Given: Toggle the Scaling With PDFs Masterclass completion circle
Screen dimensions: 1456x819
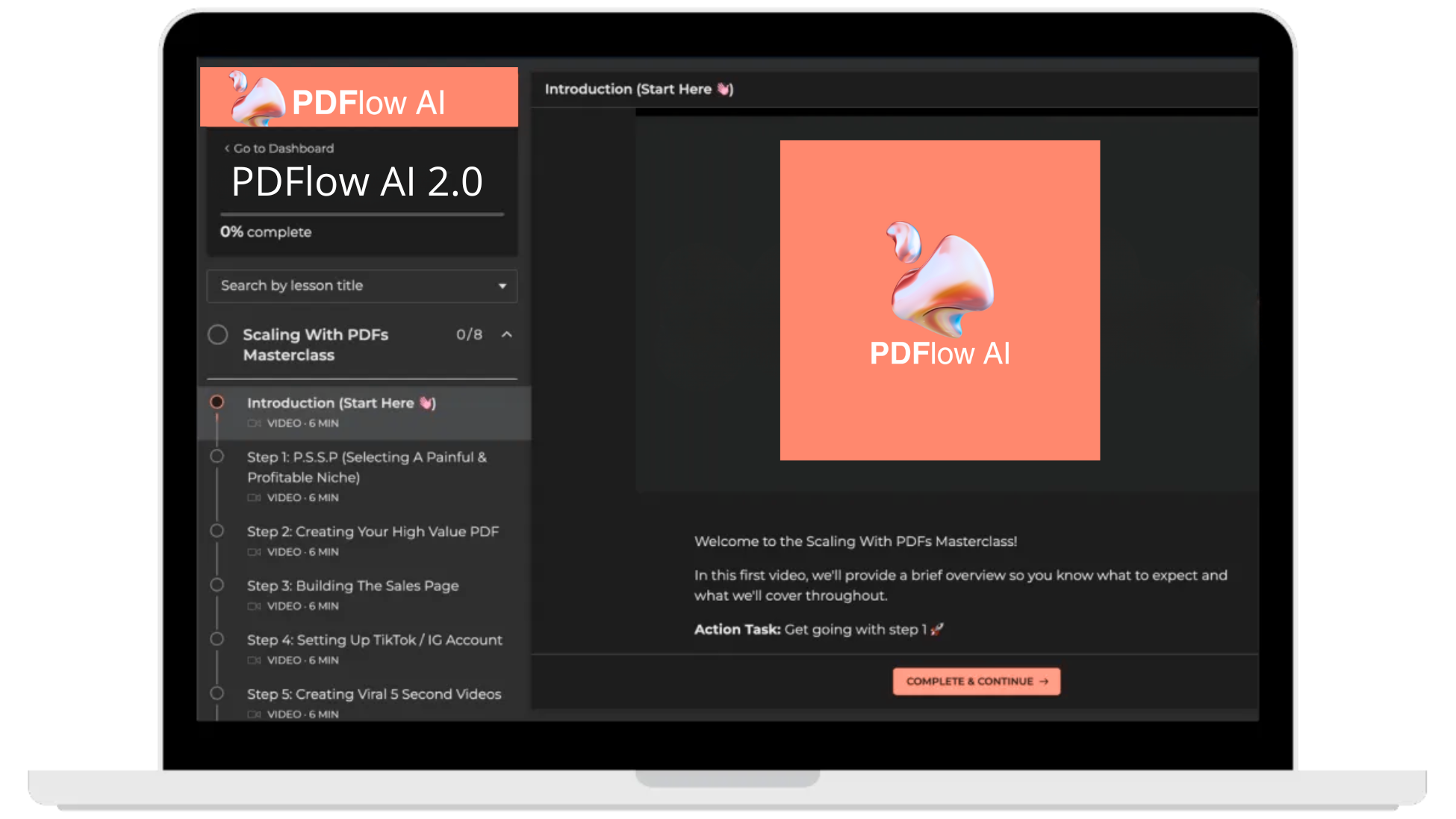Looking at the screenshot, I should click(218, 334).
